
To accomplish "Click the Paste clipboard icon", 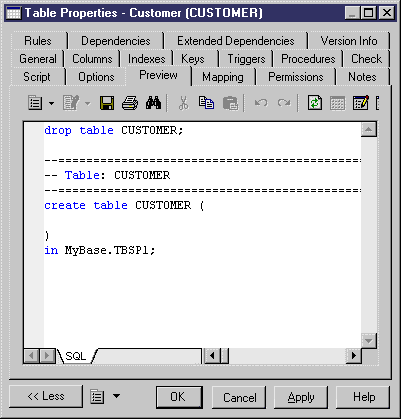I will [x=230, y=103].
